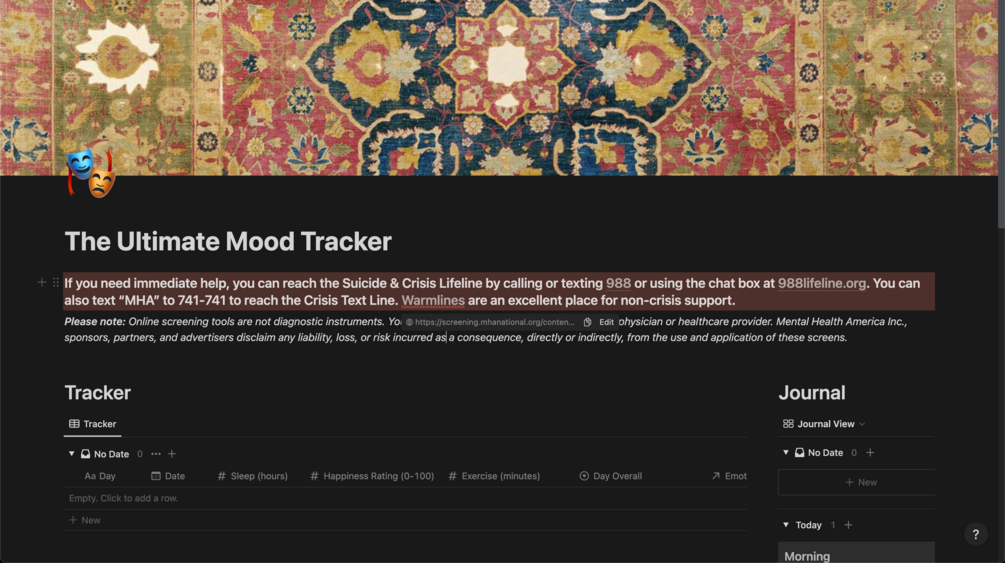Open the Warmlines link

click(433, 301)
